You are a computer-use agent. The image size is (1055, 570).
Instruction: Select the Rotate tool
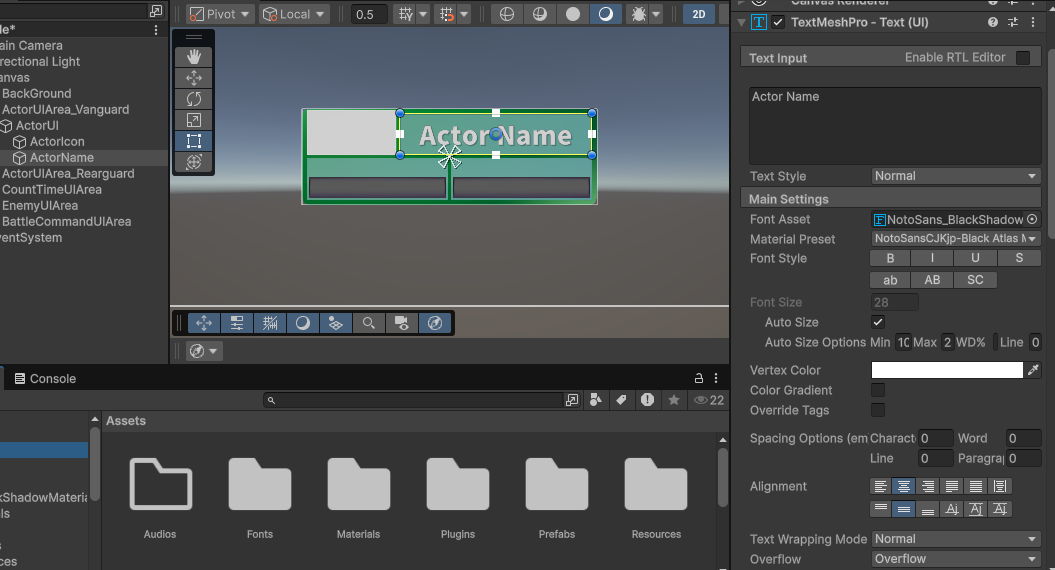tap(194, 99)
